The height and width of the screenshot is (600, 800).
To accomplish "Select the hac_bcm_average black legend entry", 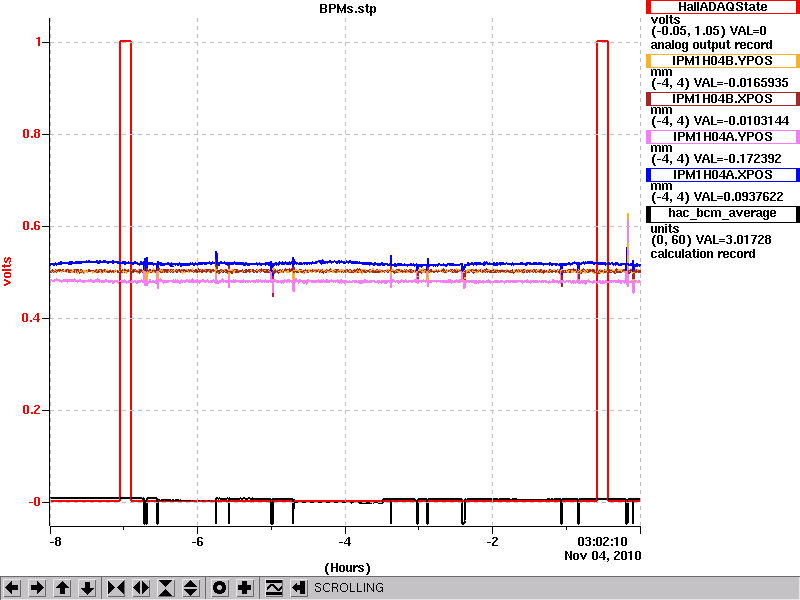I will coord(722,213).
